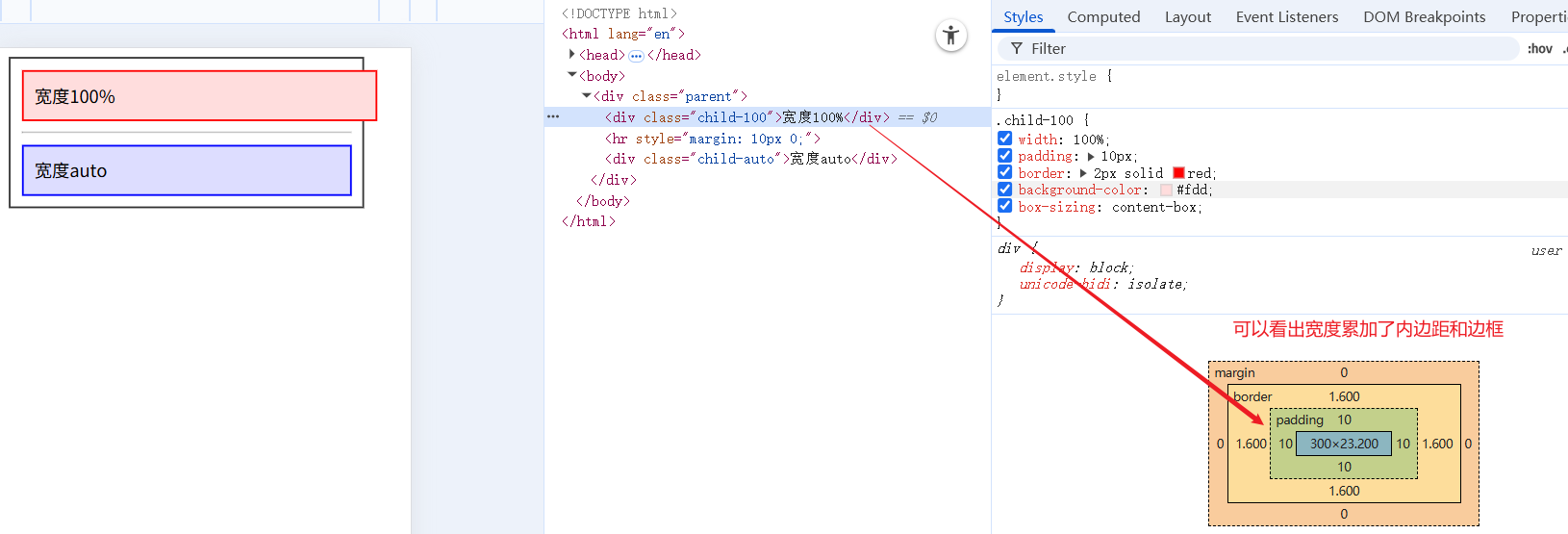Uncheck the width: 100% declaration checkbox
The width and height of the screenshot is (1568, 534).
pyautogui.click(x=1004, y=139)
